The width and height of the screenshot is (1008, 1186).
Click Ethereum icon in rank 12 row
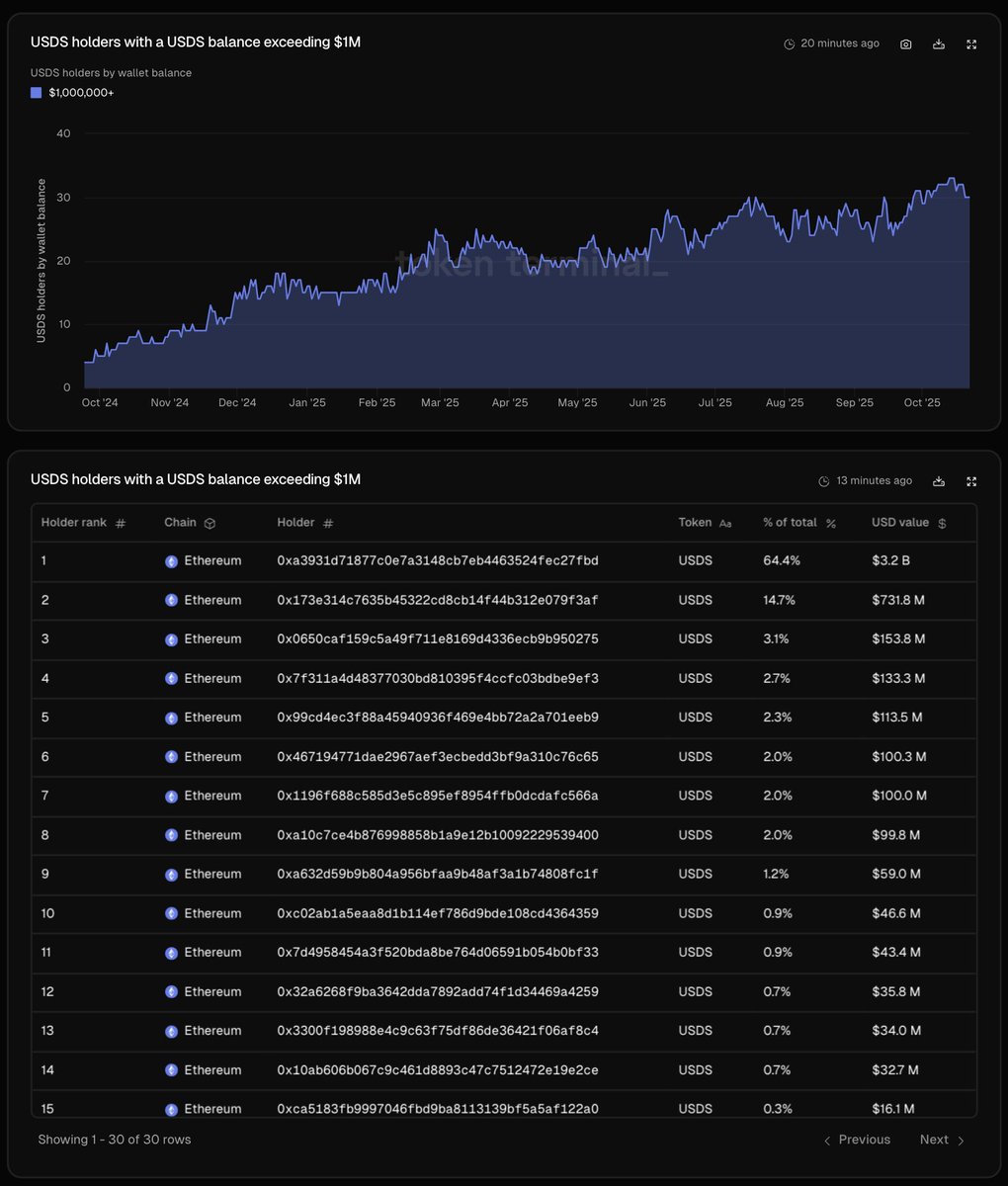click(171, 991)
